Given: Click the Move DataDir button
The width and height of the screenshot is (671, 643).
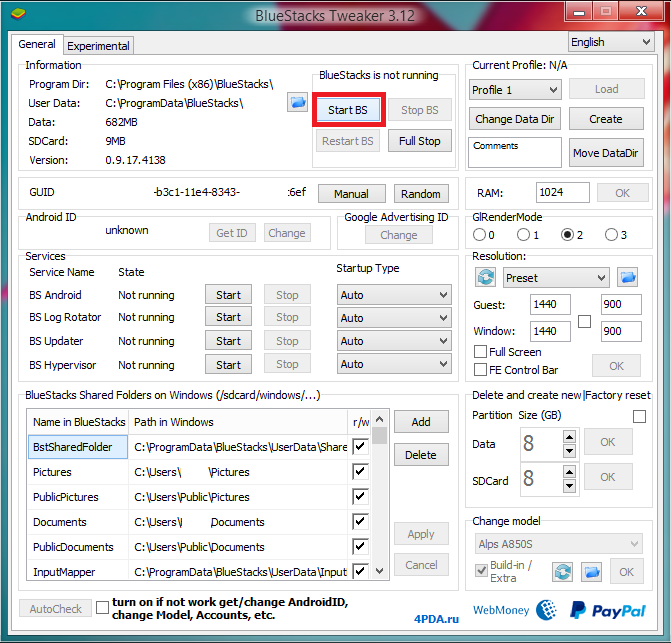Looking at the screenshot, I should 606,153.
